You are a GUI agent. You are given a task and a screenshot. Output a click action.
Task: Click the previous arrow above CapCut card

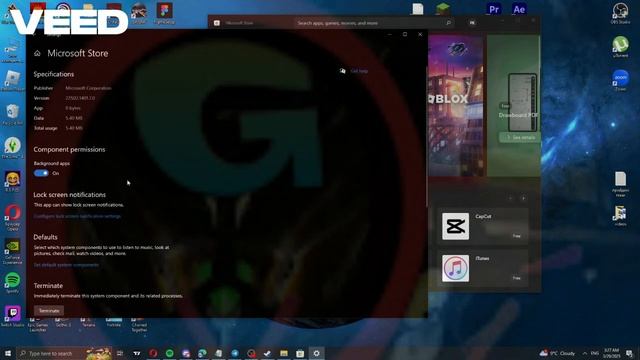pyautogui.click(x=511, y=198)
